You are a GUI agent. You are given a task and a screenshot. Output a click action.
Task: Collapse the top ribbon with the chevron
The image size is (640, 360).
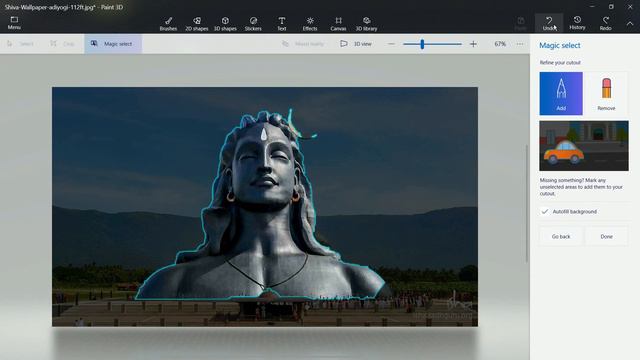pyautogui.click(x=630, y=24)
